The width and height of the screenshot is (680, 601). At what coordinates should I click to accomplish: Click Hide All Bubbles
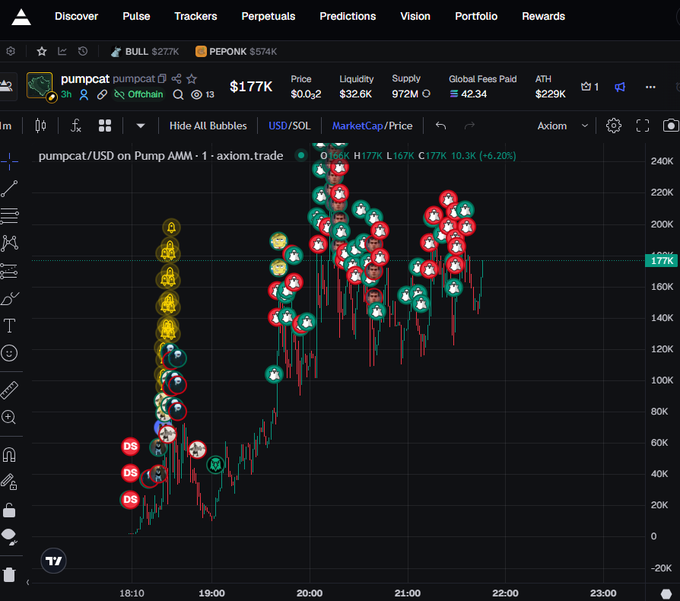click(x=208, y=126)
